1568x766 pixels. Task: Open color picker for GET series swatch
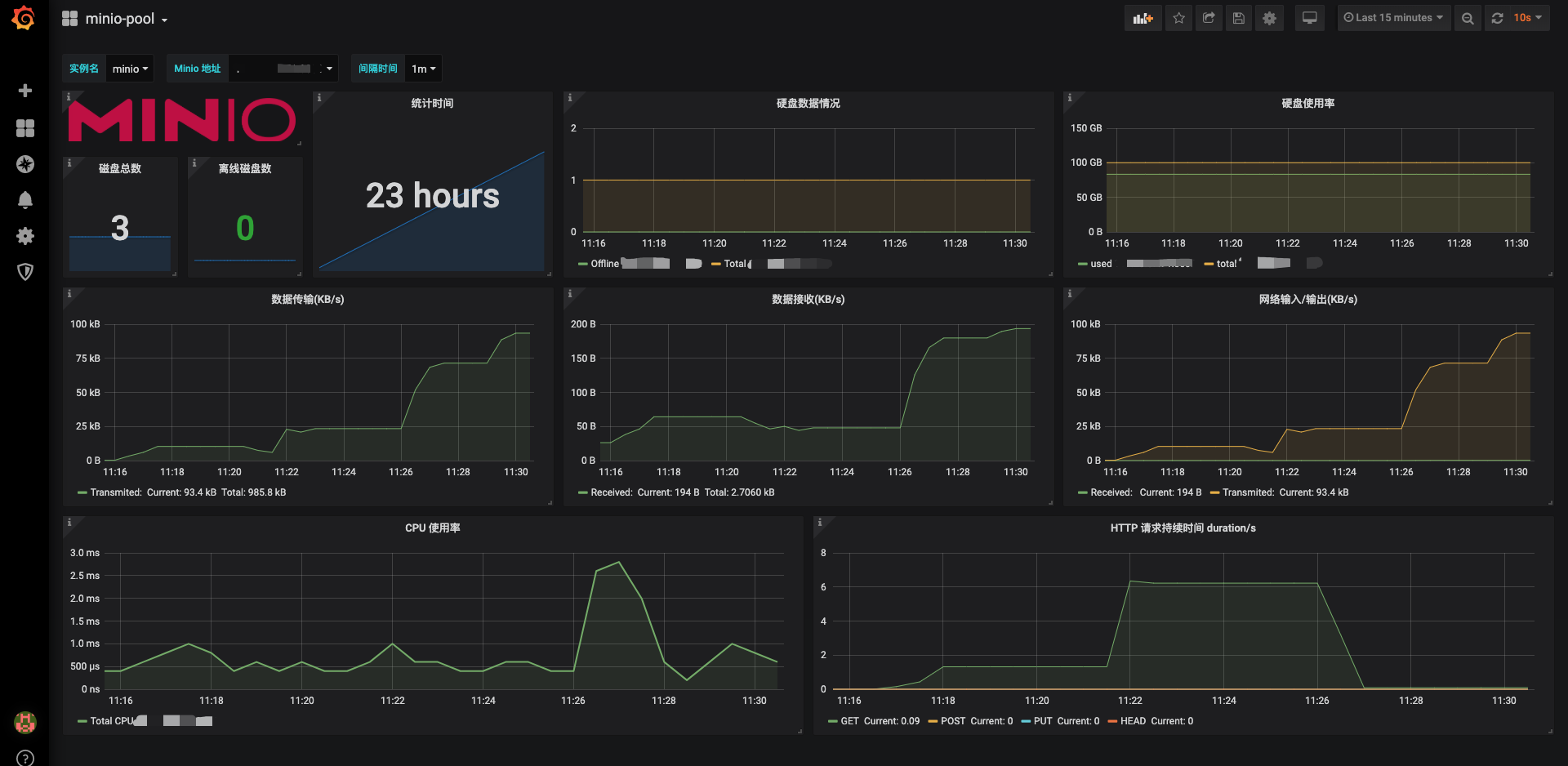click(833, 721)
